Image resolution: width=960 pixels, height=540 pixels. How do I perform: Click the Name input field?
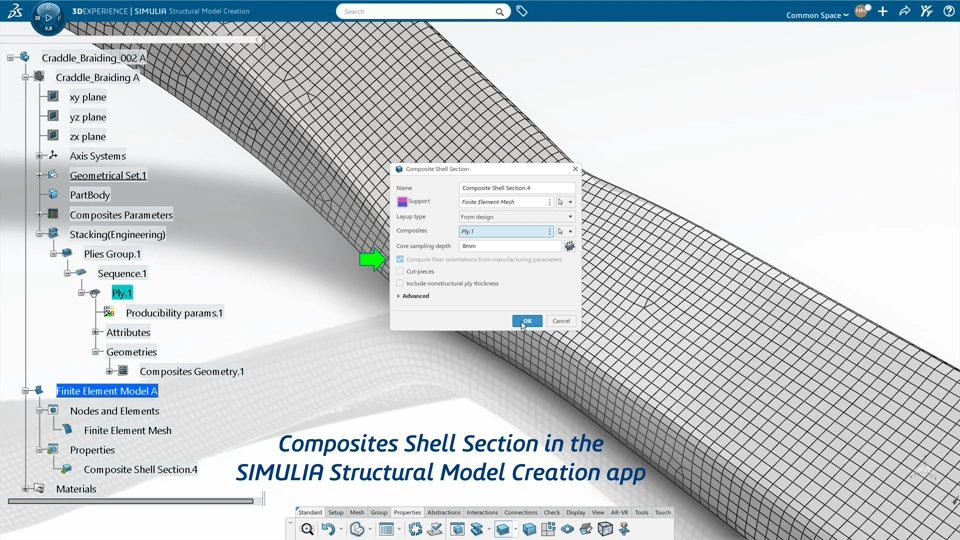[x=517, y=188]
